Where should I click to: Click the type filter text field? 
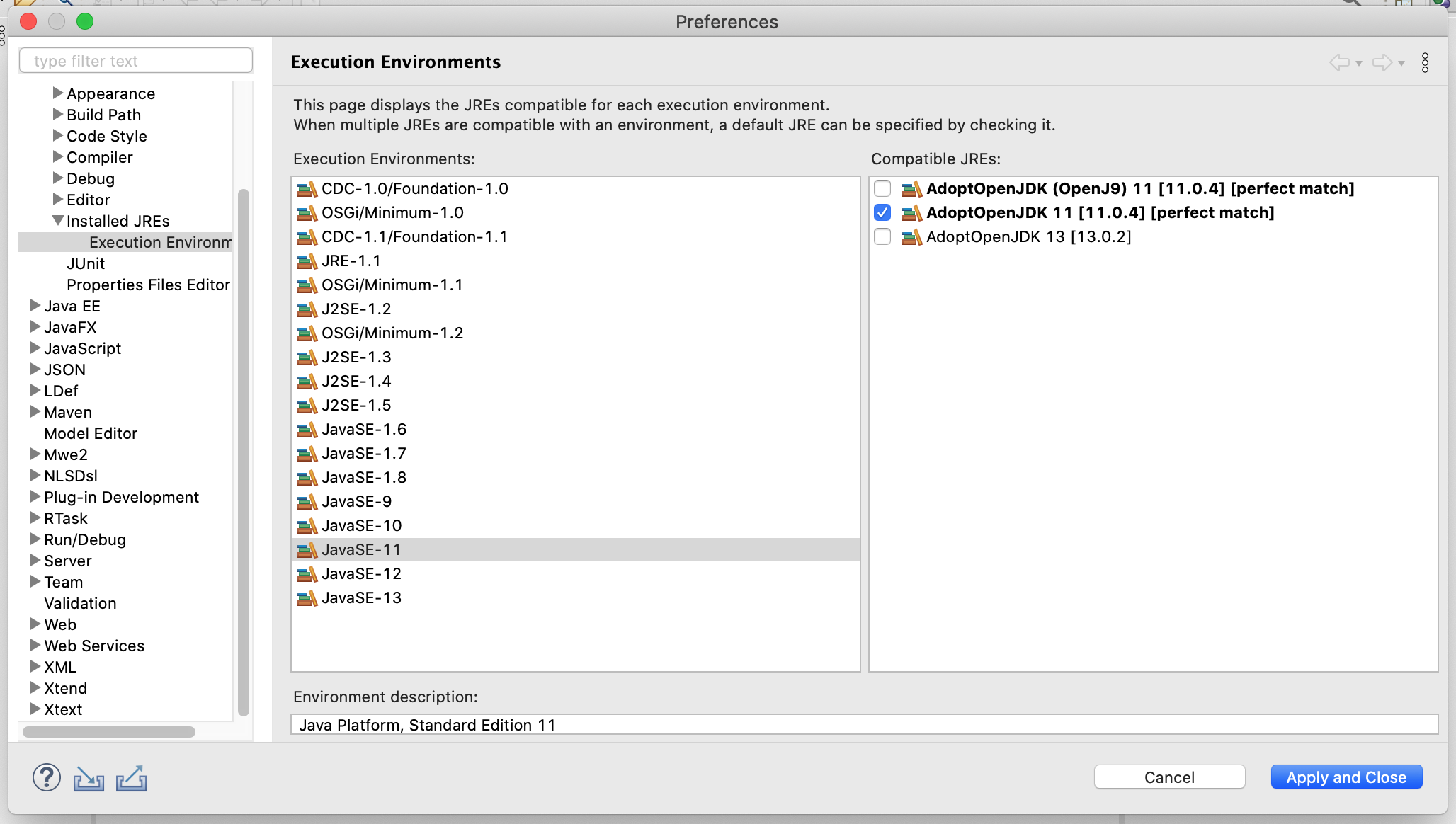pyautogui.click(x=136, y=61)
